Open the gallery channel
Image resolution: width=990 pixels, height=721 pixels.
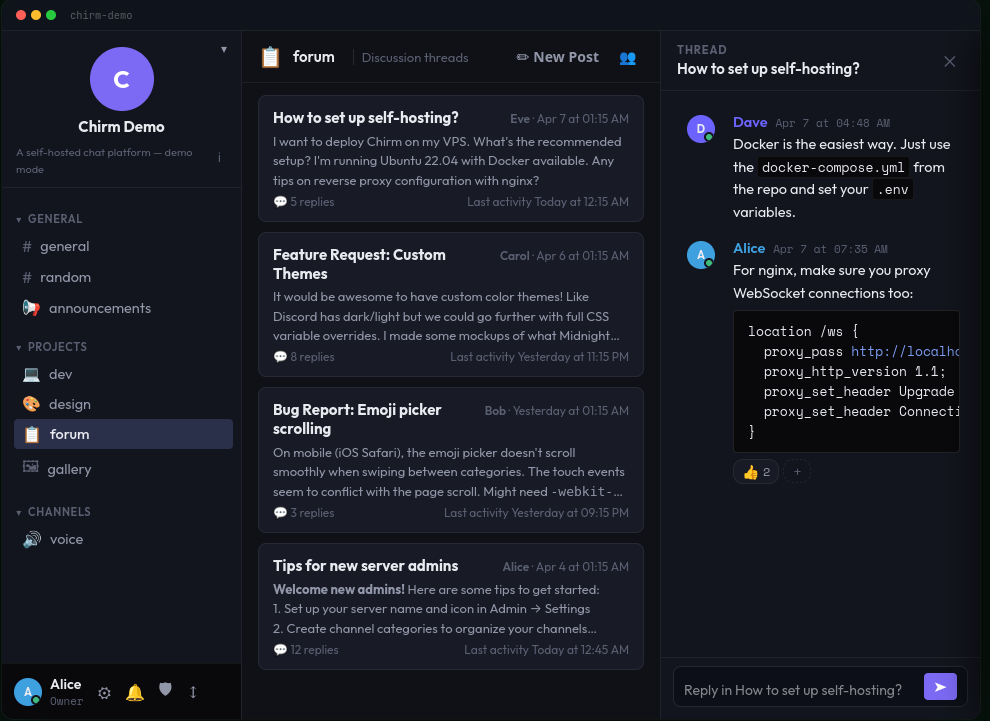[70, 470]
